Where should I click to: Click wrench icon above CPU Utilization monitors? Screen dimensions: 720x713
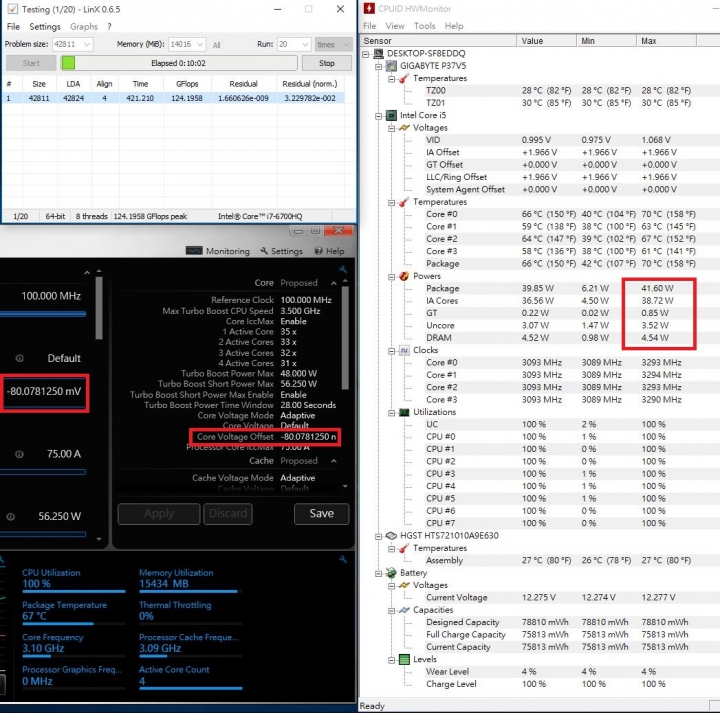point(343,559)
